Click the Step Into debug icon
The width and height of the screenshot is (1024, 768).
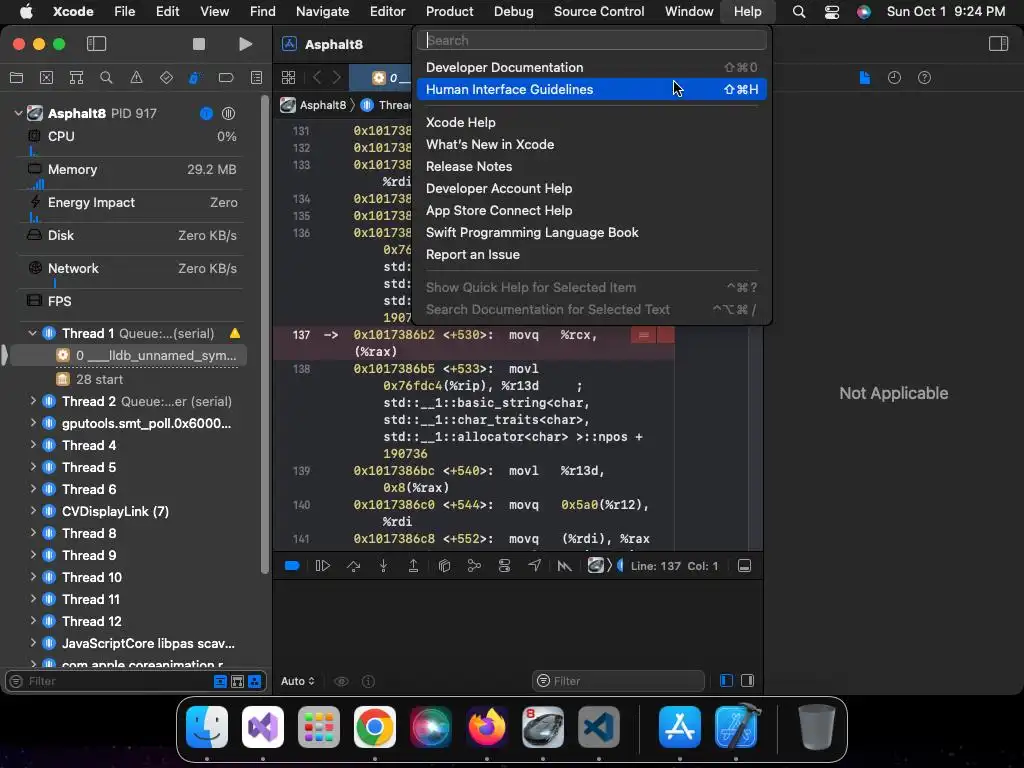point(383,566)
